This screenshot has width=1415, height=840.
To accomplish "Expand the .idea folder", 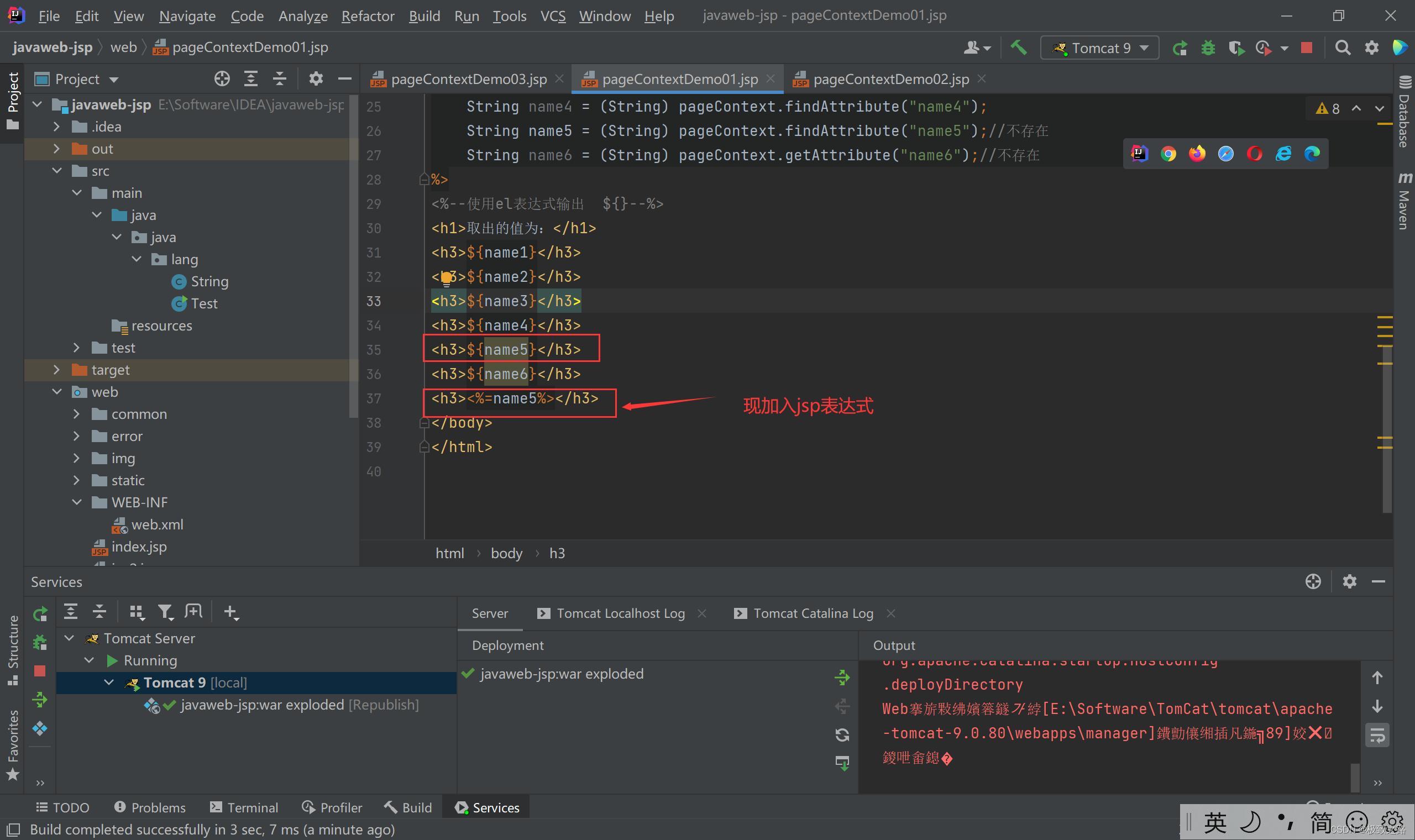I will click(56, 126).
